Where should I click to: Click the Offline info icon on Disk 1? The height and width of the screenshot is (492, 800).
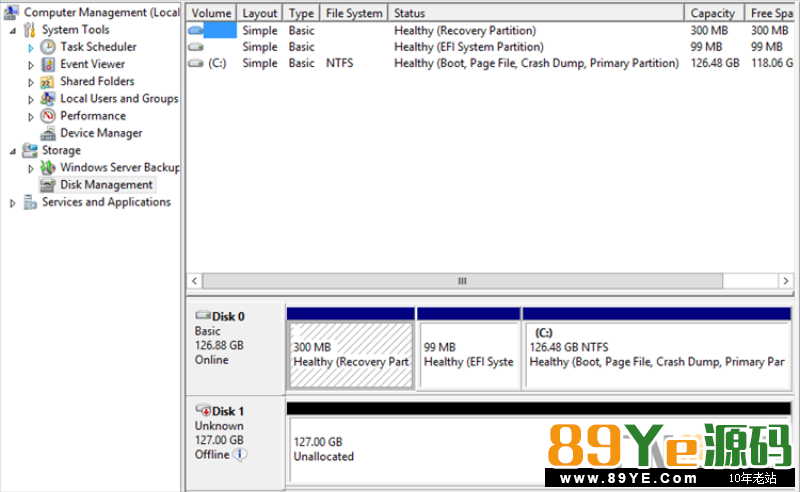pyautogui.click(x=240, y=454)
